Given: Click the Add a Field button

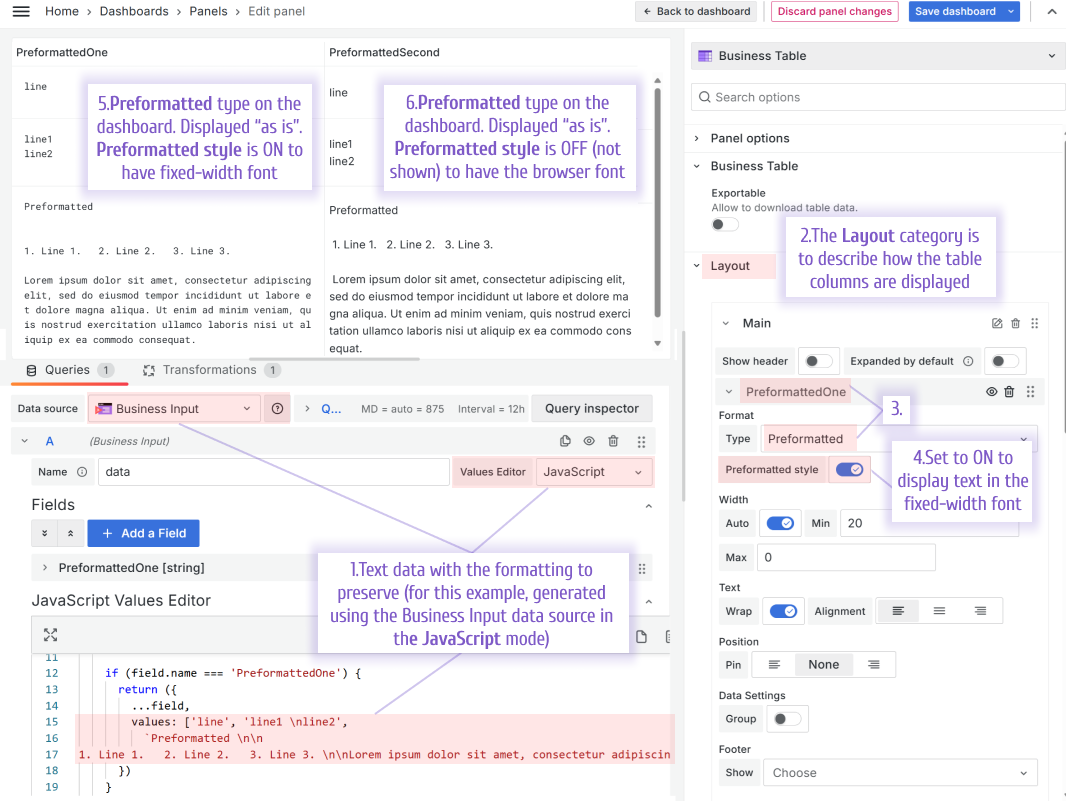Looking at the screenshot, I should pos(143,533).
